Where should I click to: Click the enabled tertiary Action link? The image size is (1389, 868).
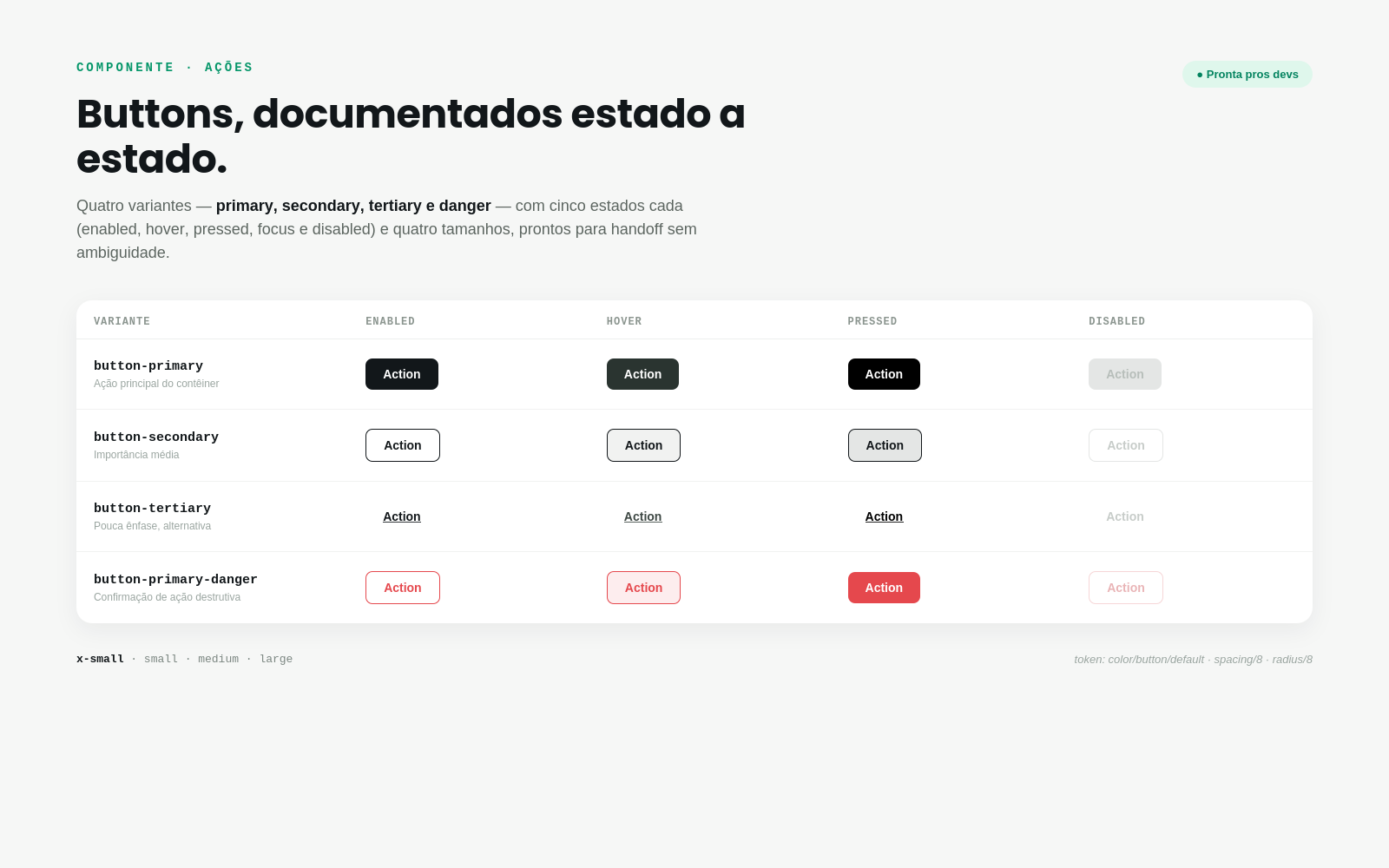[402, 516]
